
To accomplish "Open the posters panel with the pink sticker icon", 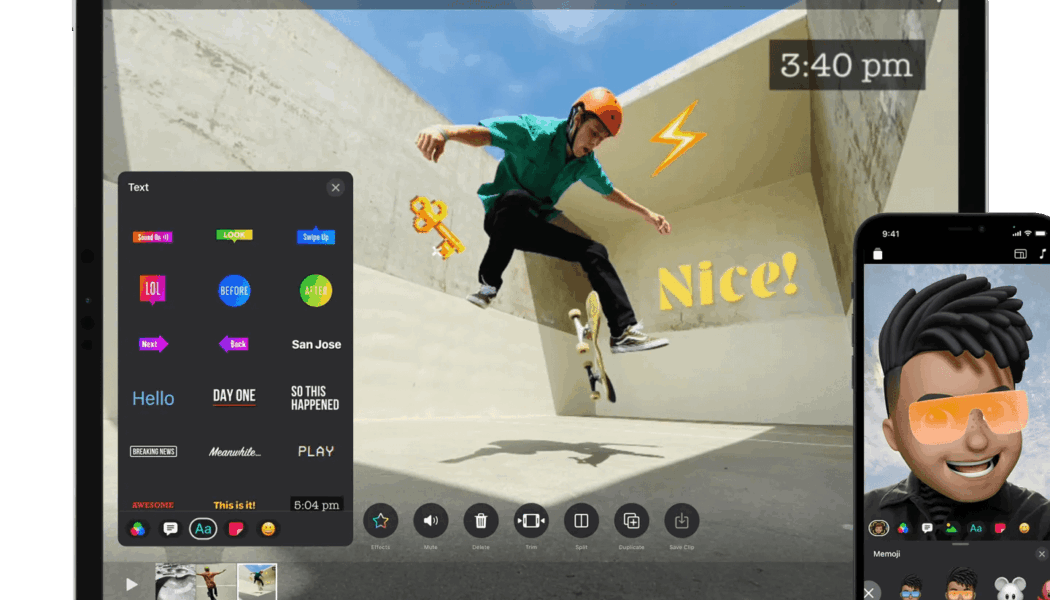I will pyautogui.click(x=235, y=528).
